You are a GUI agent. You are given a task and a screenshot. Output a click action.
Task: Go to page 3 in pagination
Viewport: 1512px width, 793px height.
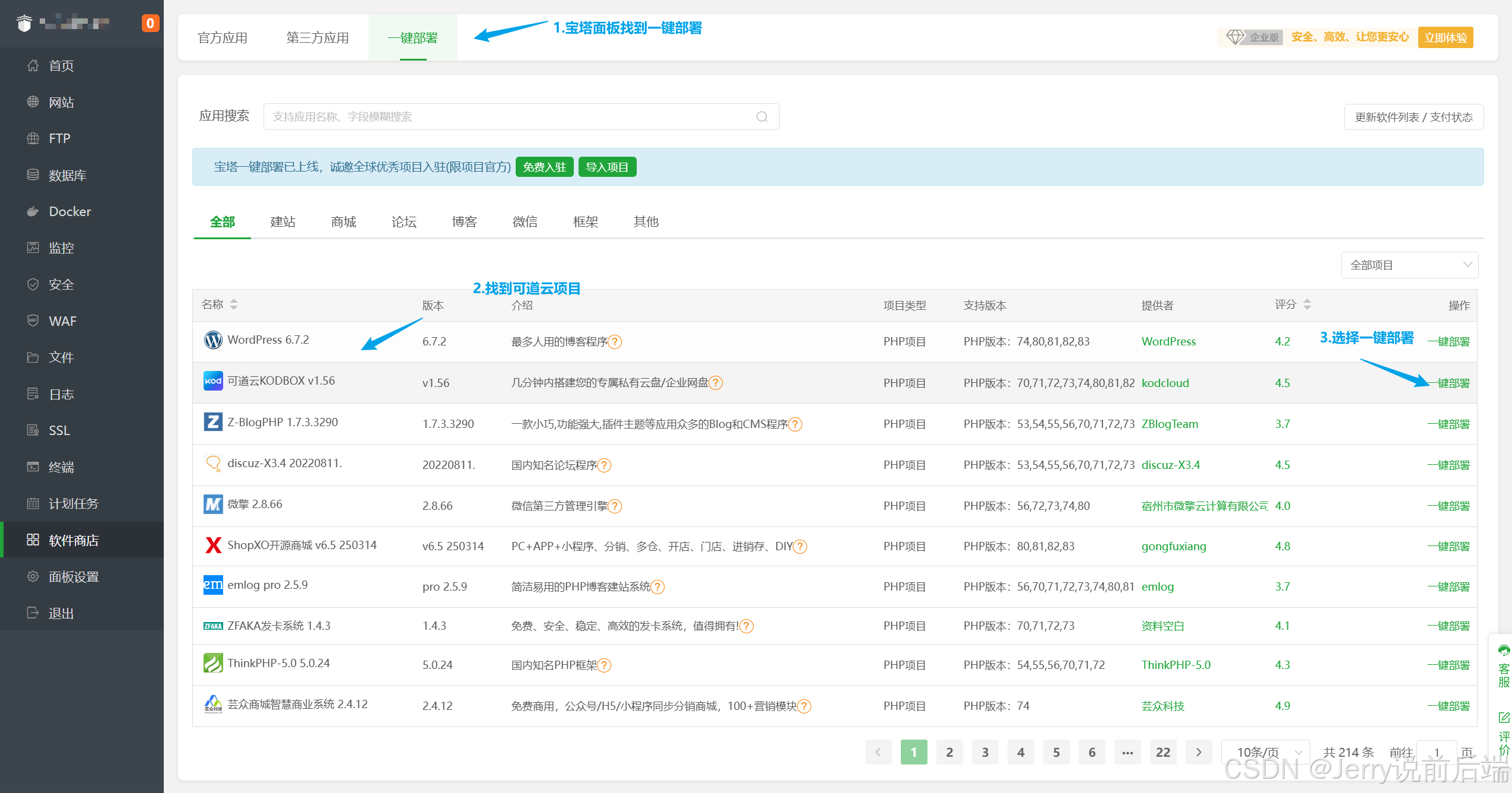point(985,752)
